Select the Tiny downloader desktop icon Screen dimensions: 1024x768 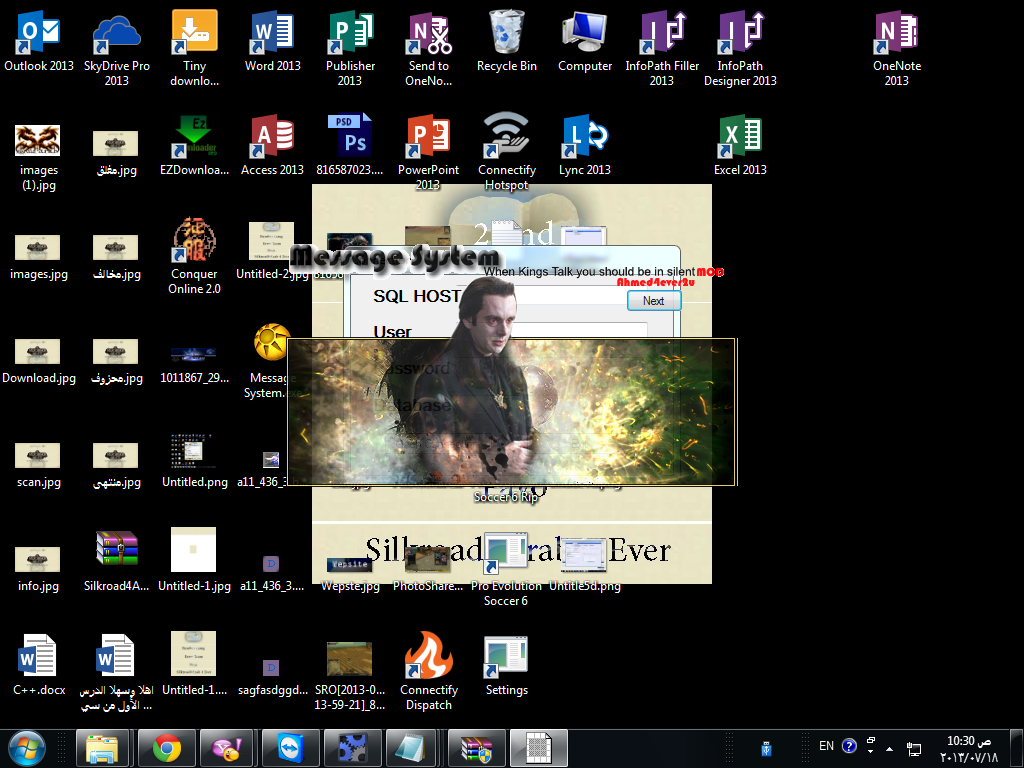pyautogui.click(x=194, y=32)
